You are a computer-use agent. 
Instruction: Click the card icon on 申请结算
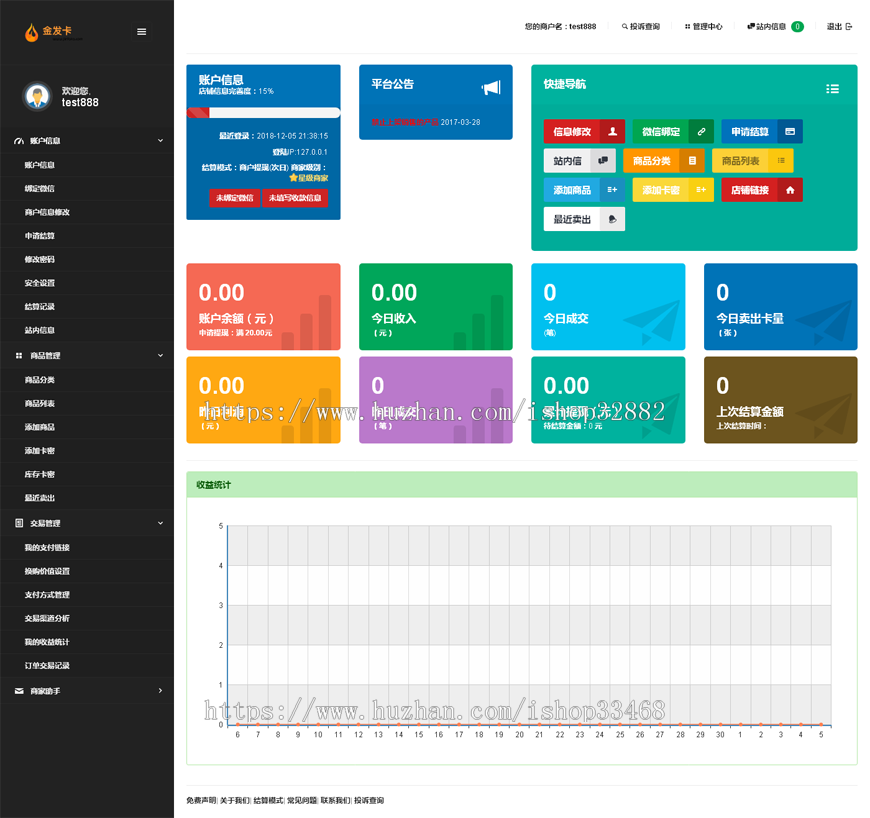(789, 132)
